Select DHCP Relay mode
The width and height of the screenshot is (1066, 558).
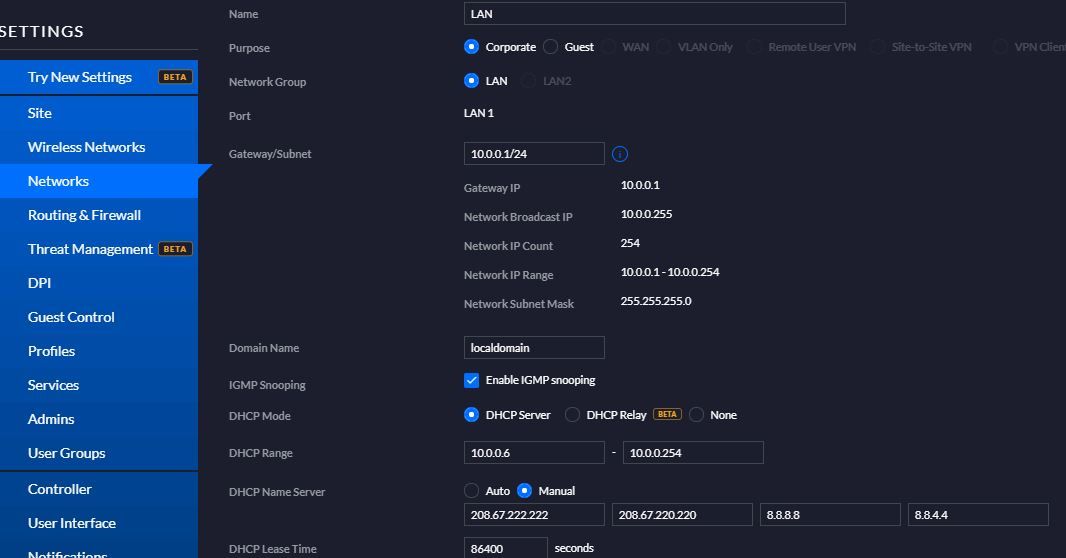point(573,415)
